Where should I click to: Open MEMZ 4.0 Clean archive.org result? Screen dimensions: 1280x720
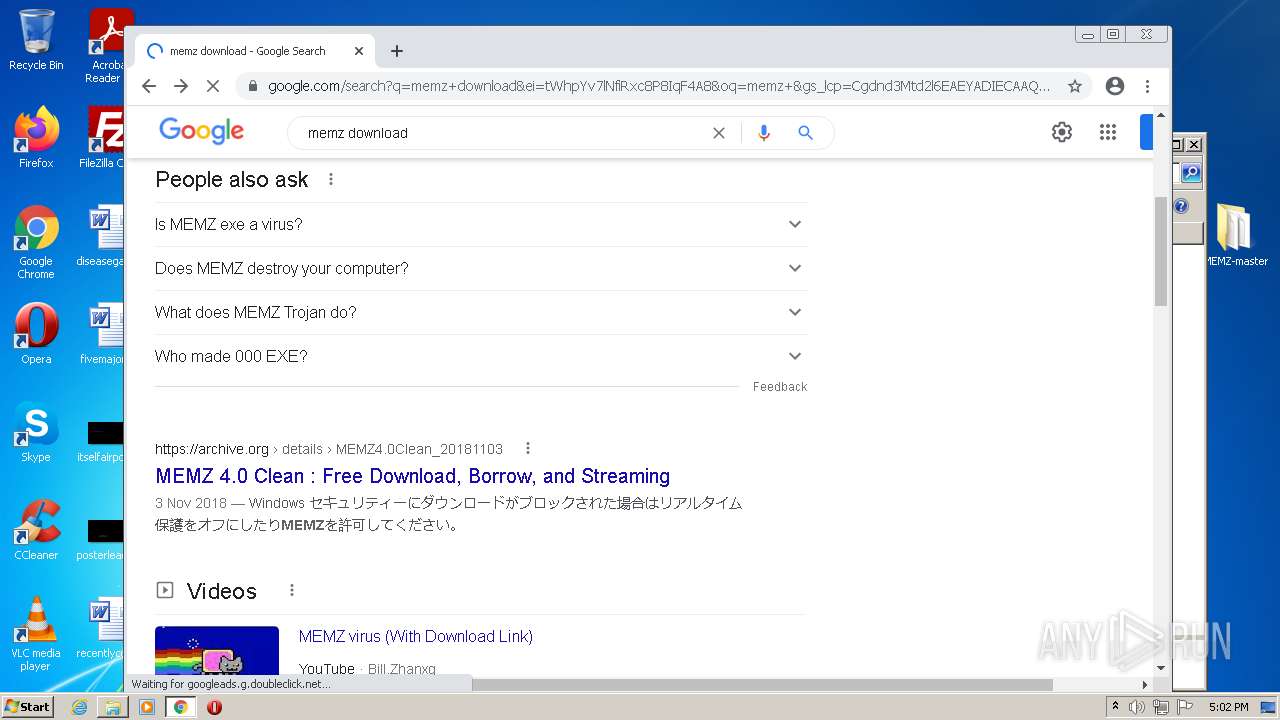click(x=412, y=476)
